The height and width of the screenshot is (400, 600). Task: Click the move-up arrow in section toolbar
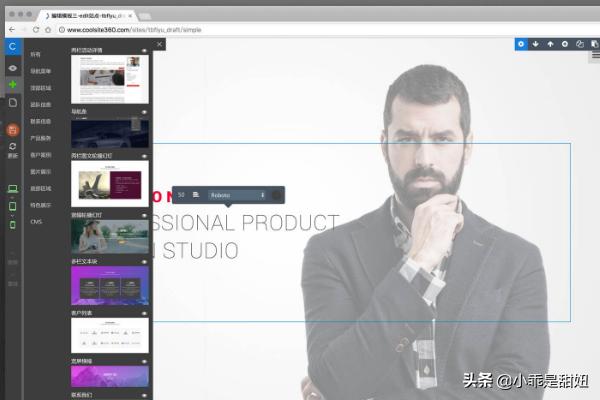(550, 44)
